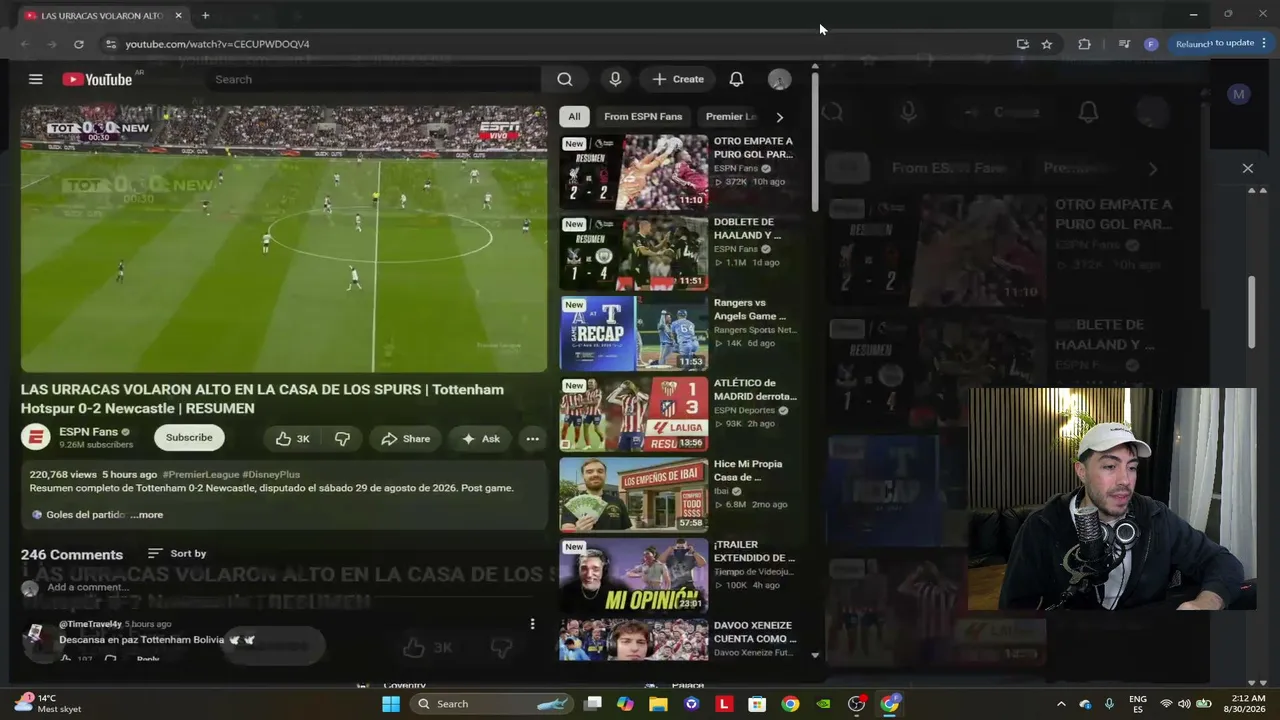Close the YouTube browser tab
Screen dimensions: 1280x720
coord(178,16)
